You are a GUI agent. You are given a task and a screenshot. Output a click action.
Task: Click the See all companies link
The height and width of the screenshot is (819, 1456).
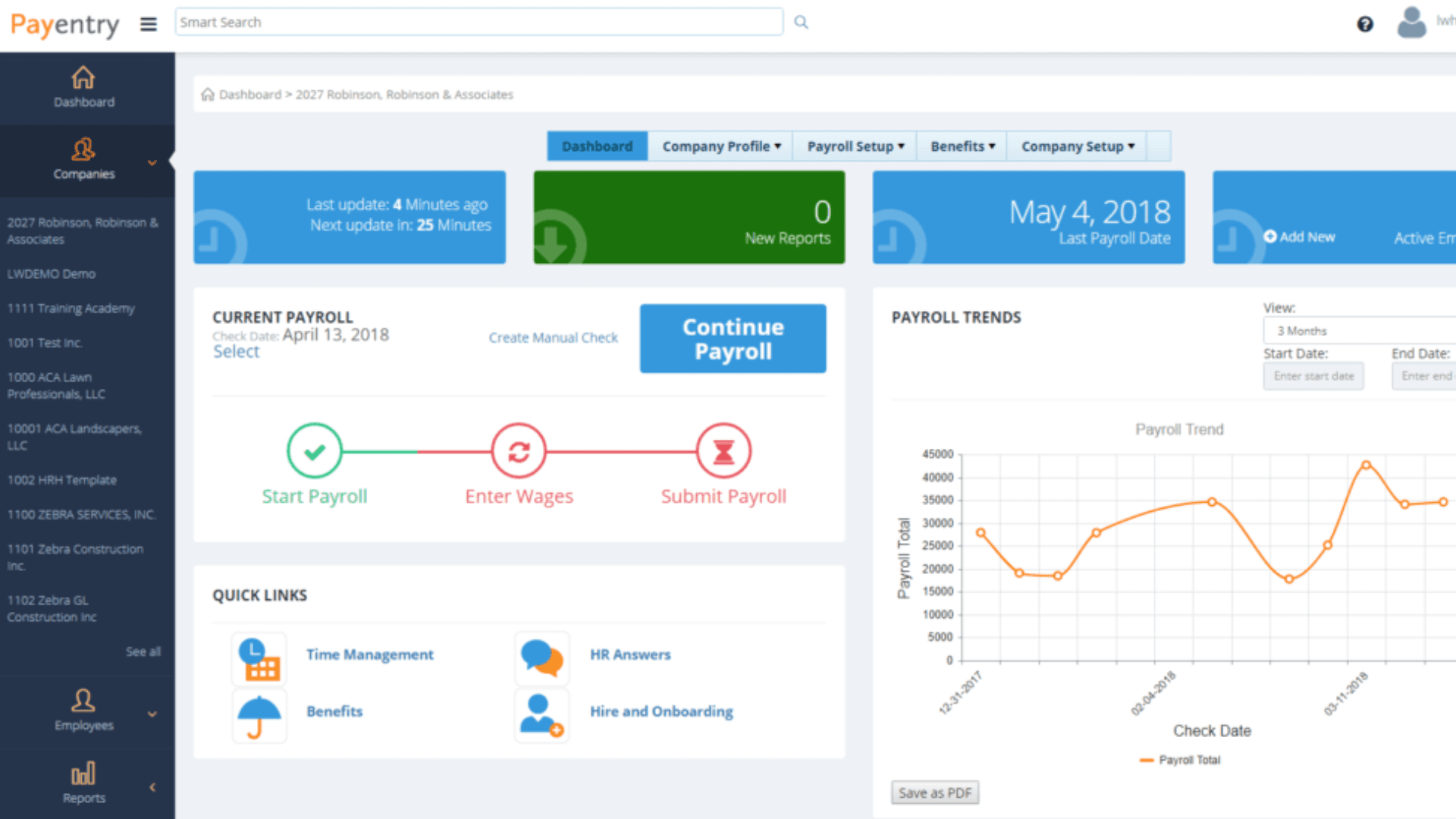click(x=143, y=651)
